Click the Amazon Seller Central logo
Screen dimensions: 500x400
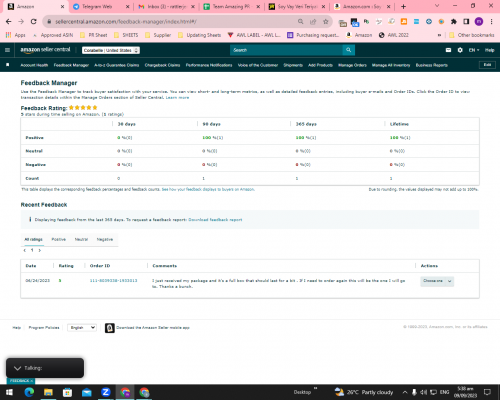tap(45, 50)
